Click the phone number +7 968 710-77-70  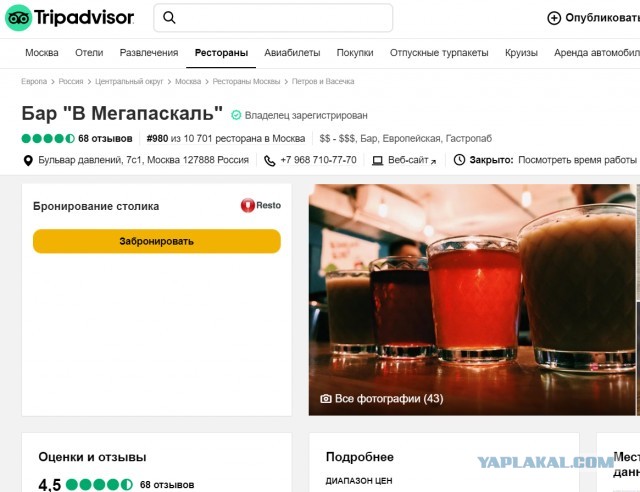pos(318,160)
